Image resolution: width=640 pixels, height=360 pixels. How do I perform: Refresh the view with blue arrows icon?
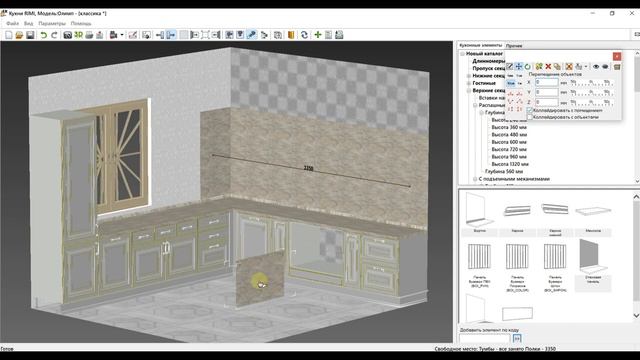tap(304, 35)
